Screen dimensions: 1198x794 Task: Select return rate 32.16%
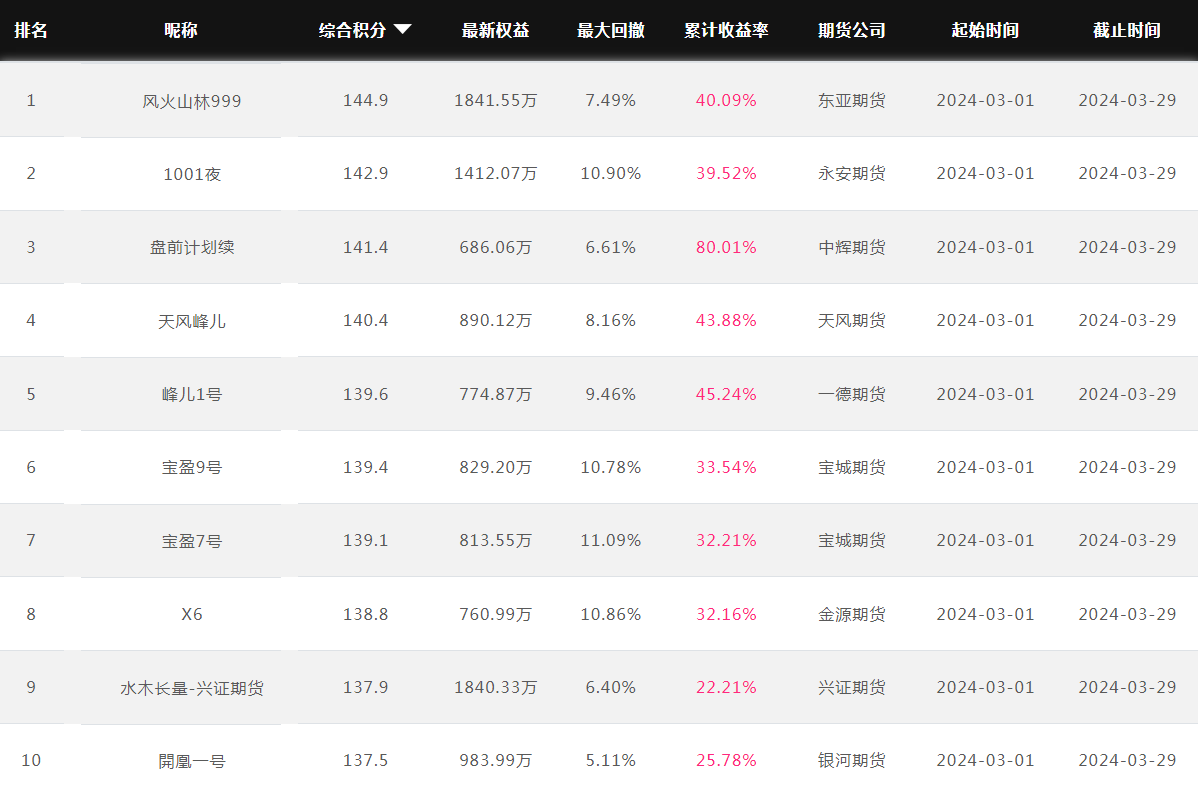pyautogui.click(x=726, y=614)
